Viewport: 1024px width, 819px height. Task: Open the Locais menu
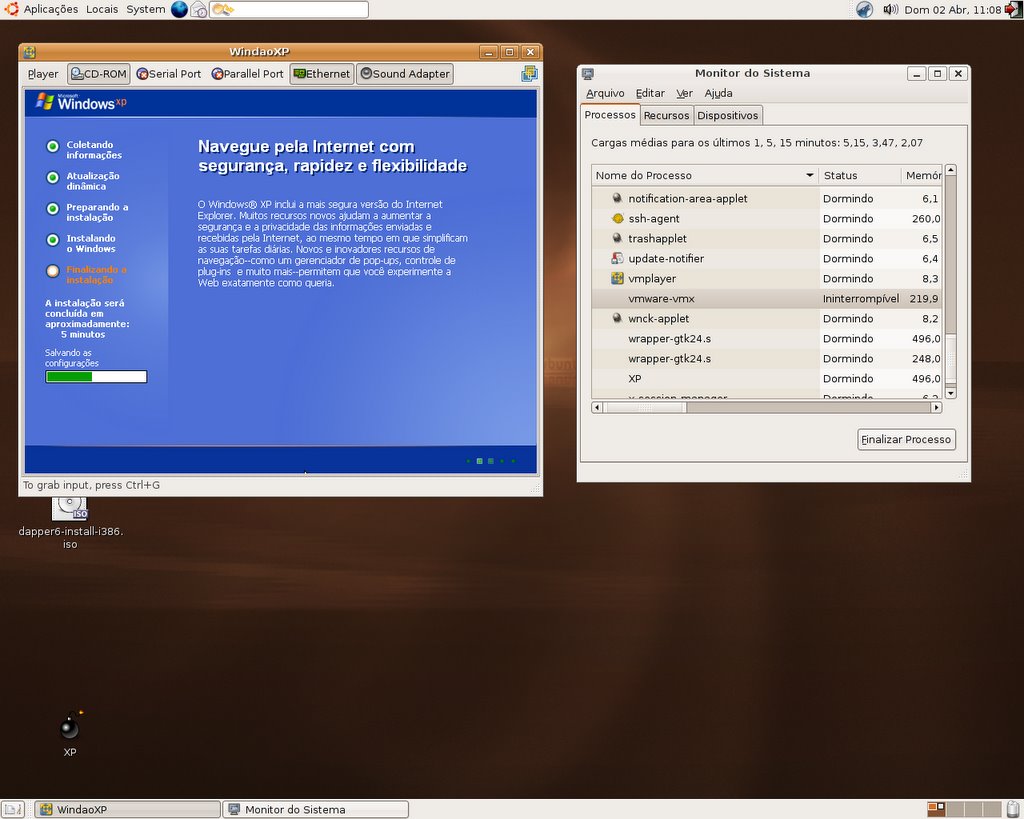(x=102, y=9)
